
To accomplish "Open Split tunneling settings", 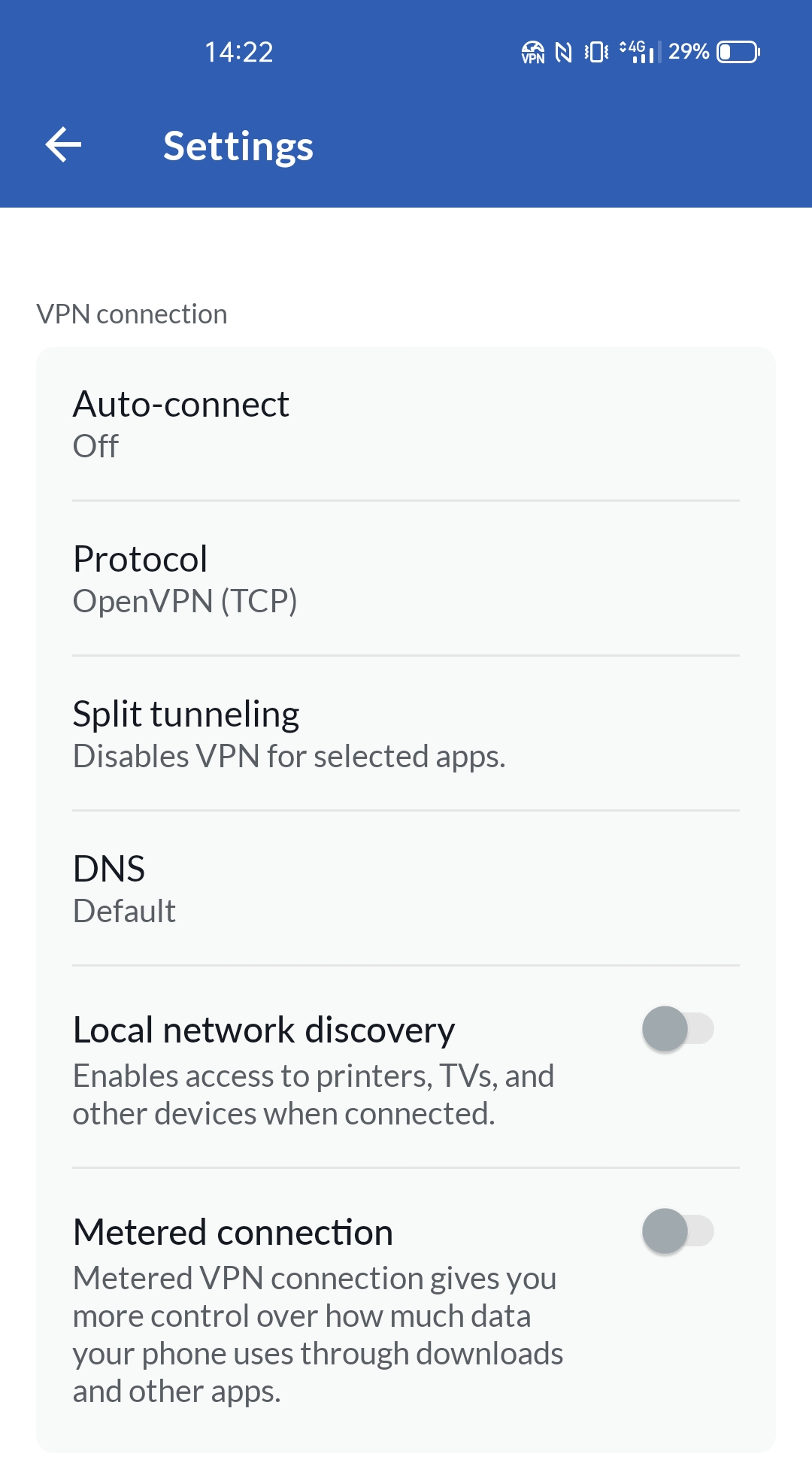I will [x=406, y=733].
